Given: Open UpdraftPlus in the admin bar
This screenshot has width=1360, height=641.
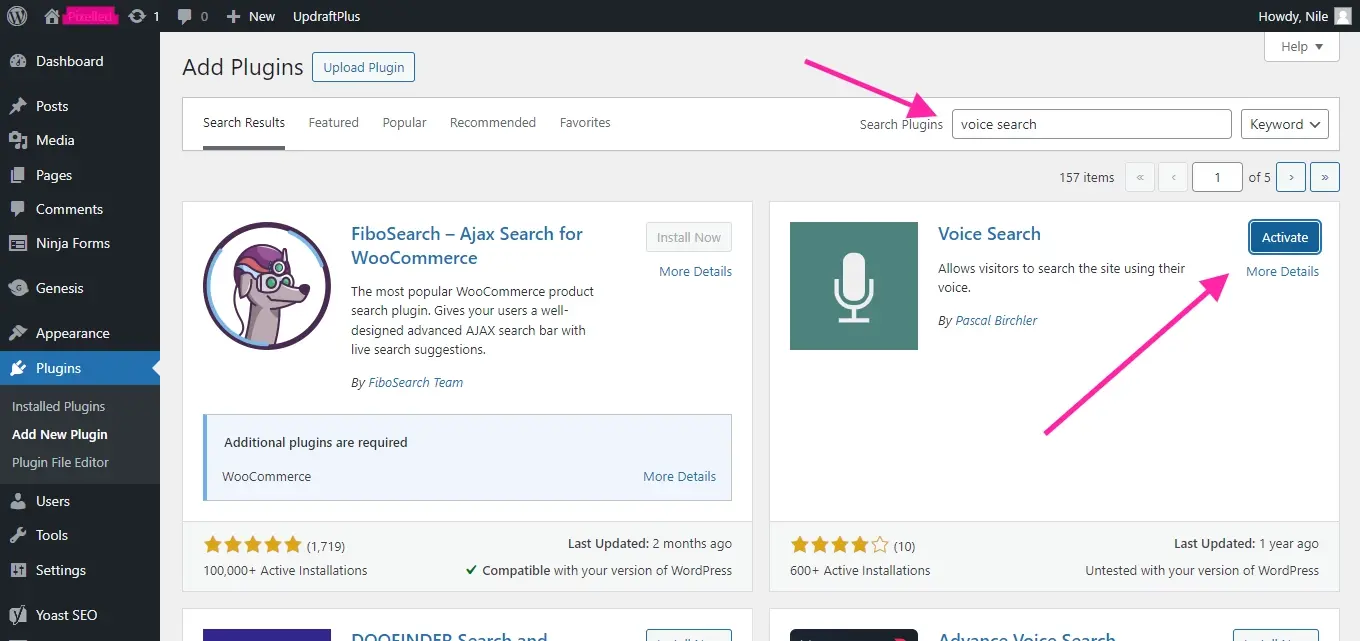Looking at the screenshot, I should click(x=327, y=16).
